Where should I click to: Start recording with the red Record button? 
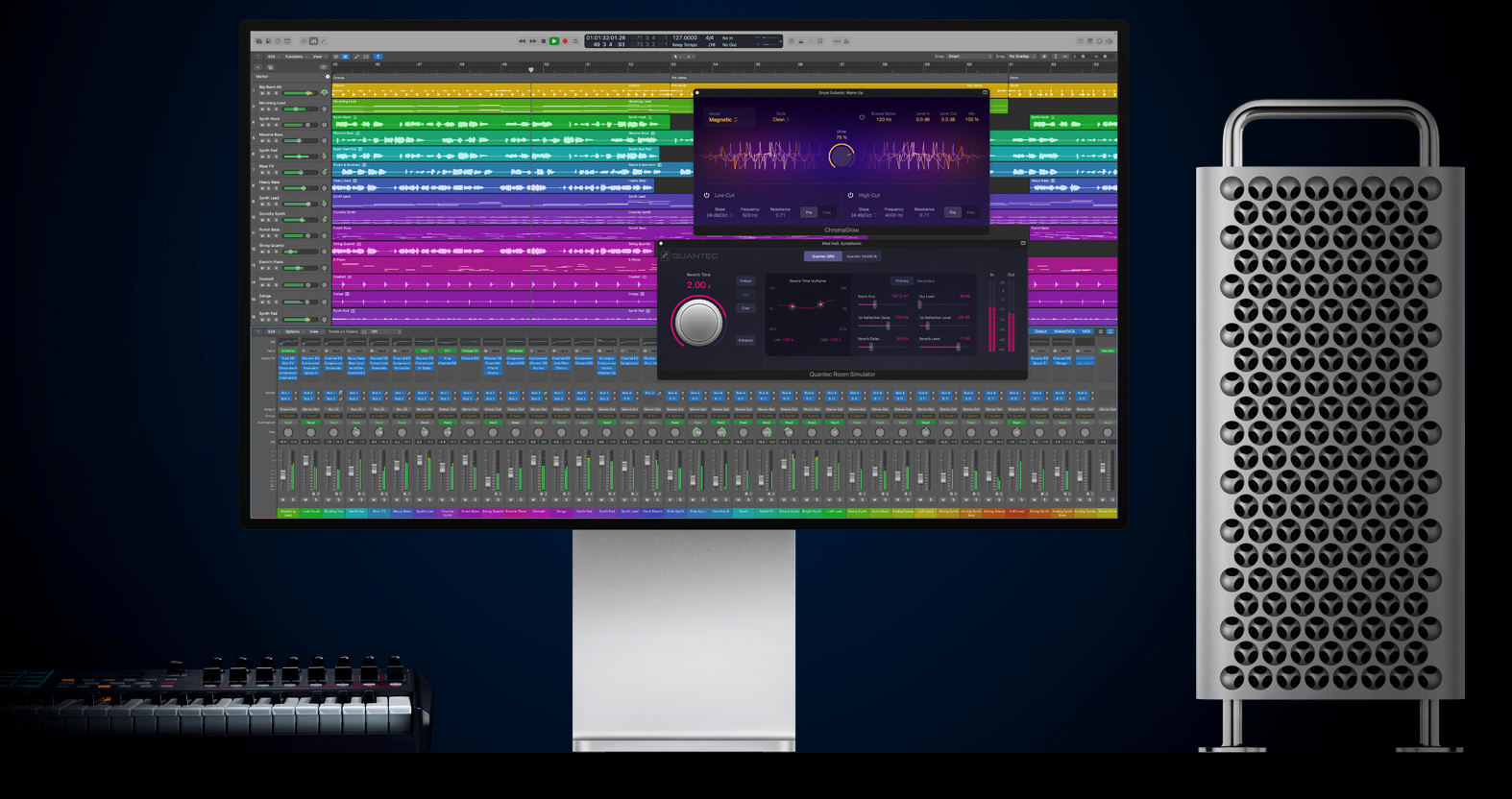[565, 41]
